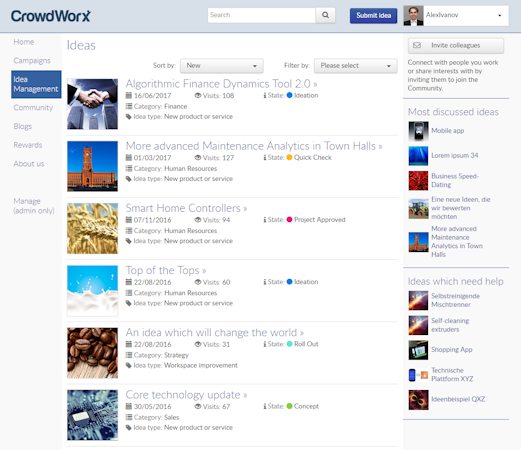Image resolution: width=521 pixels, height=450 pixels.
Task: Click the Submit Idea button
Action: (373, 15)
